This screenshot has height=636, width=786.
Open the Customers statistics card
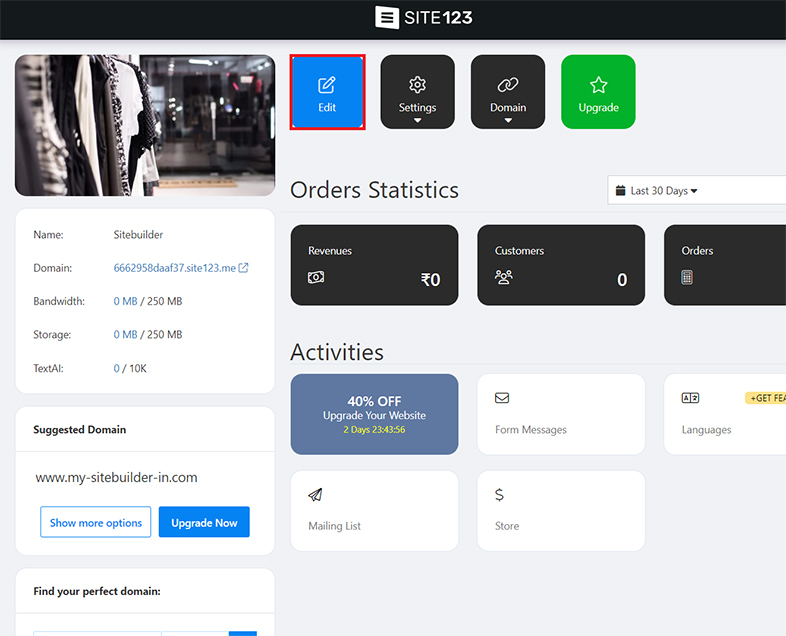561,265
